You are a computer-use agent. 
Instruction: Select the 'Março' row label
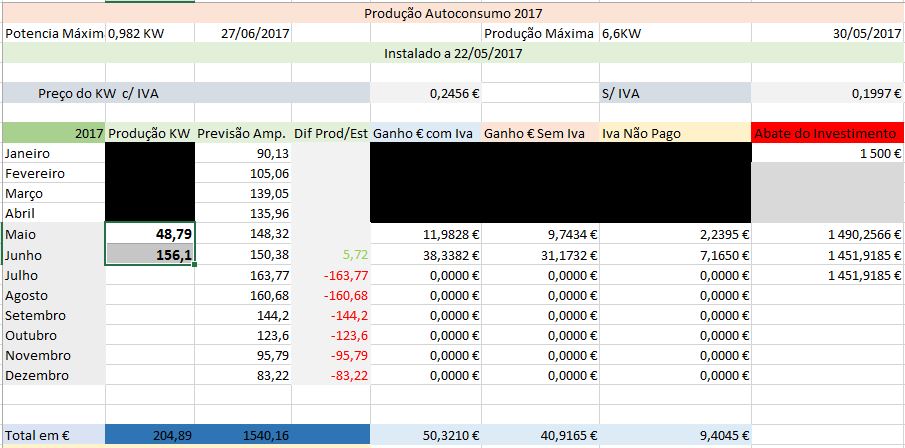point(54,193)
